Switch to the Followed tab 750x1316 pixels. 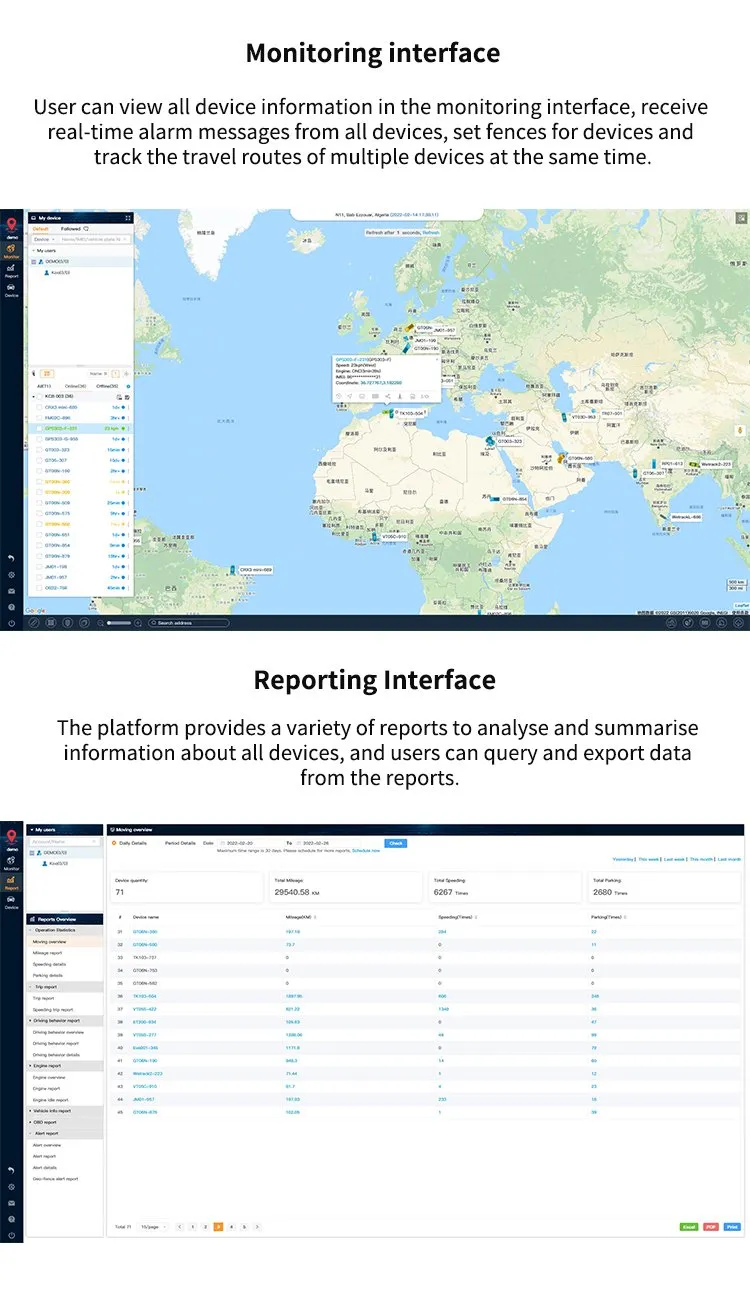pyautogui.click(x=71, y=229)
